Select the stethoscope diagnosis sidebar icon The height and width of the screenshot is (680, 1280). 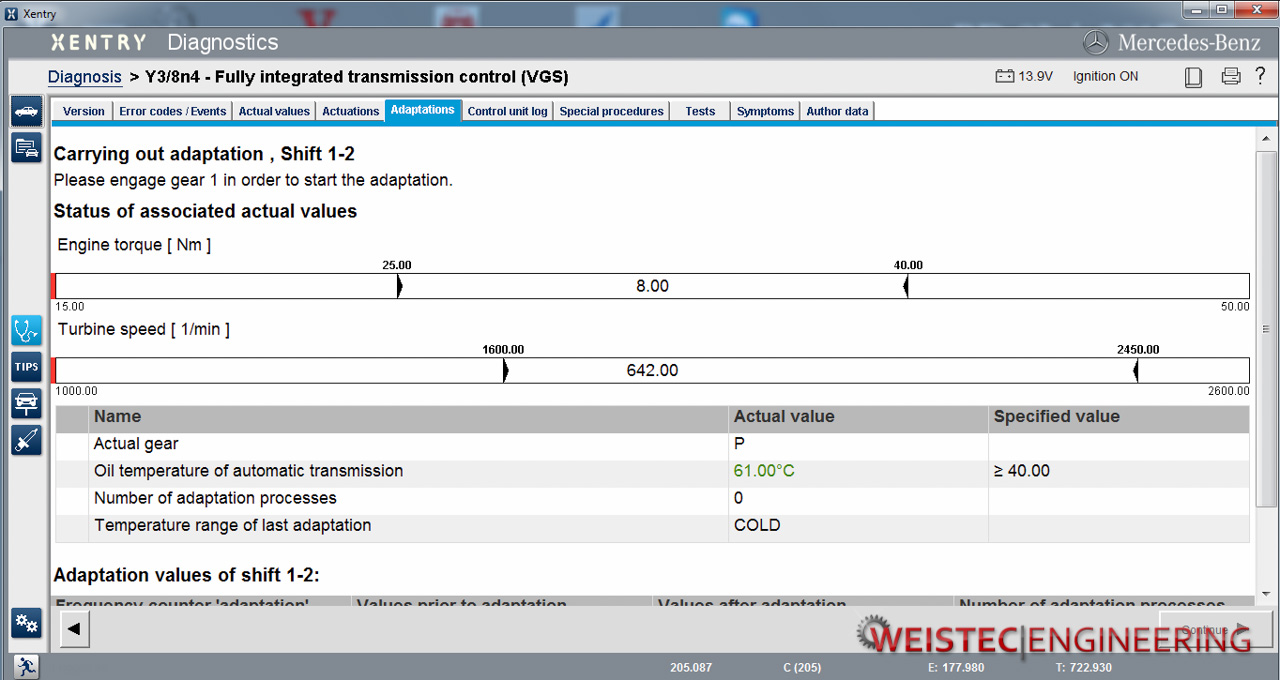[26, 330]
